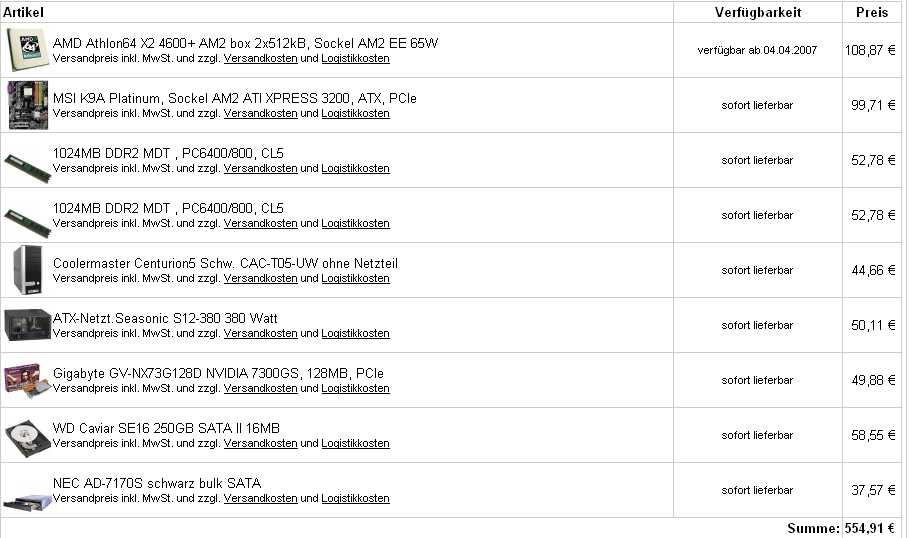Image resolution: width=909 pixels, height=538 pixels.
Task: Click the Verfügbarkeit column header
Action: [x=757, y=12]
